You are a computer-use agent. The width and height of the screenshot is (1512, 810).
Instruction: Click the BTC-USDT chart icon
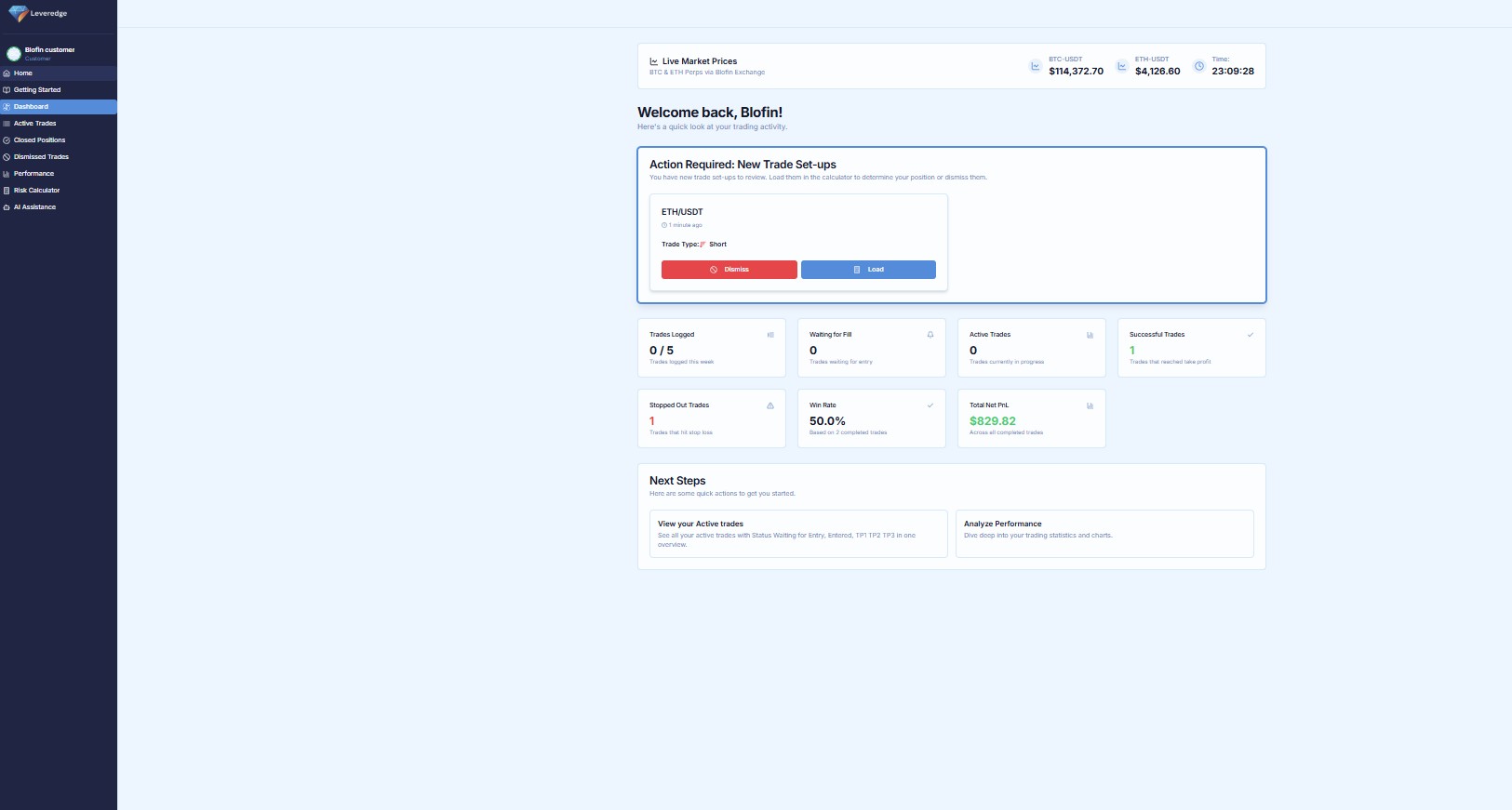[1036, 66]
